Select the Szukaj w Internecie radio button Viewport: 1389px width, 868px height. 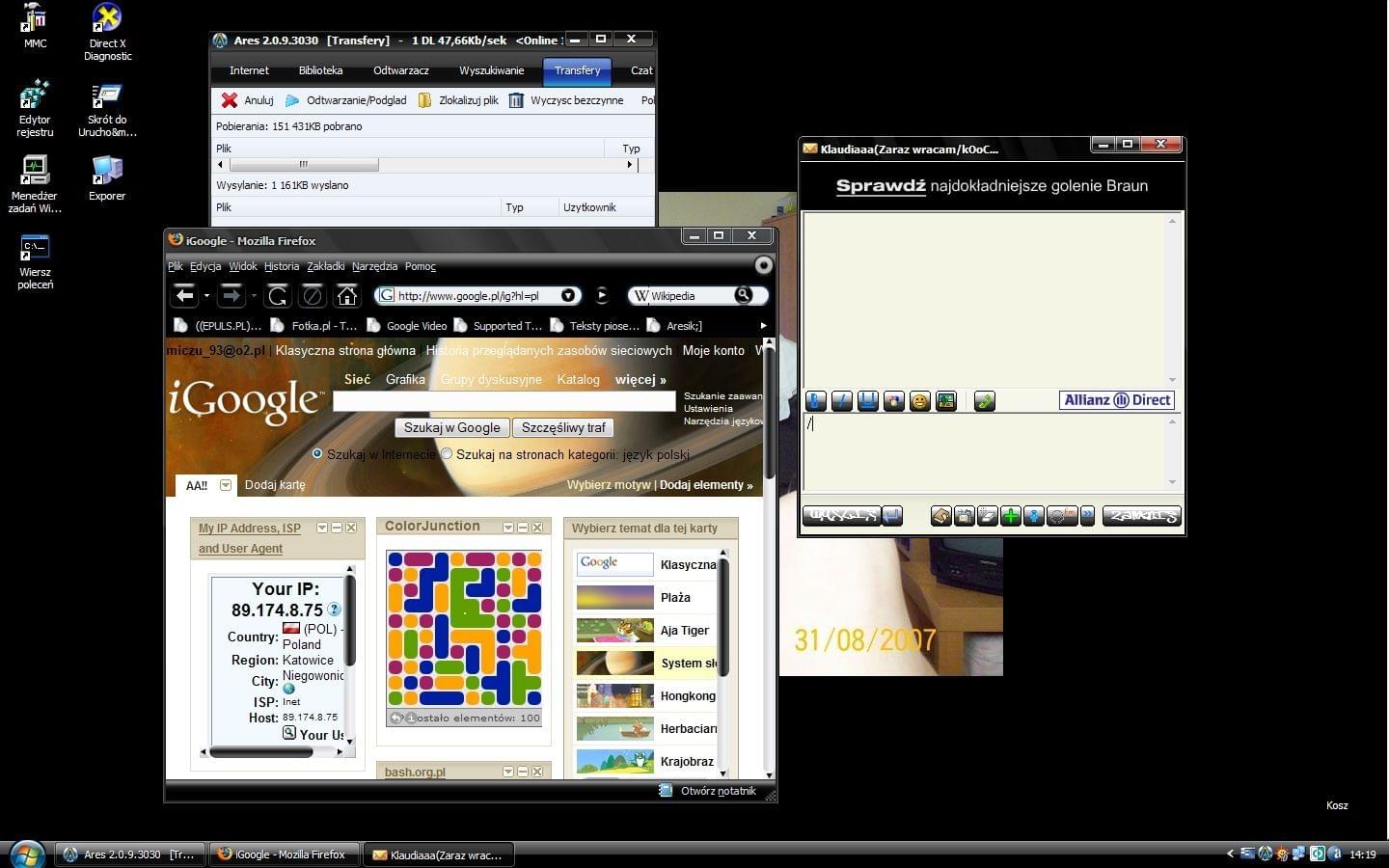317,453
